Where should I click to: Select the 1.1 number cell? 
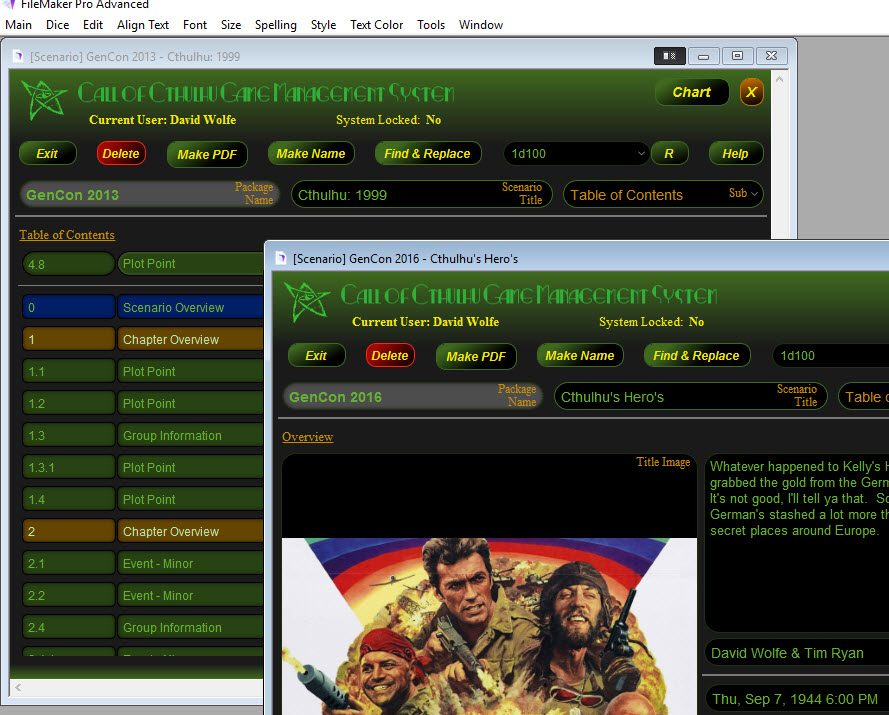tap(68, 372)
